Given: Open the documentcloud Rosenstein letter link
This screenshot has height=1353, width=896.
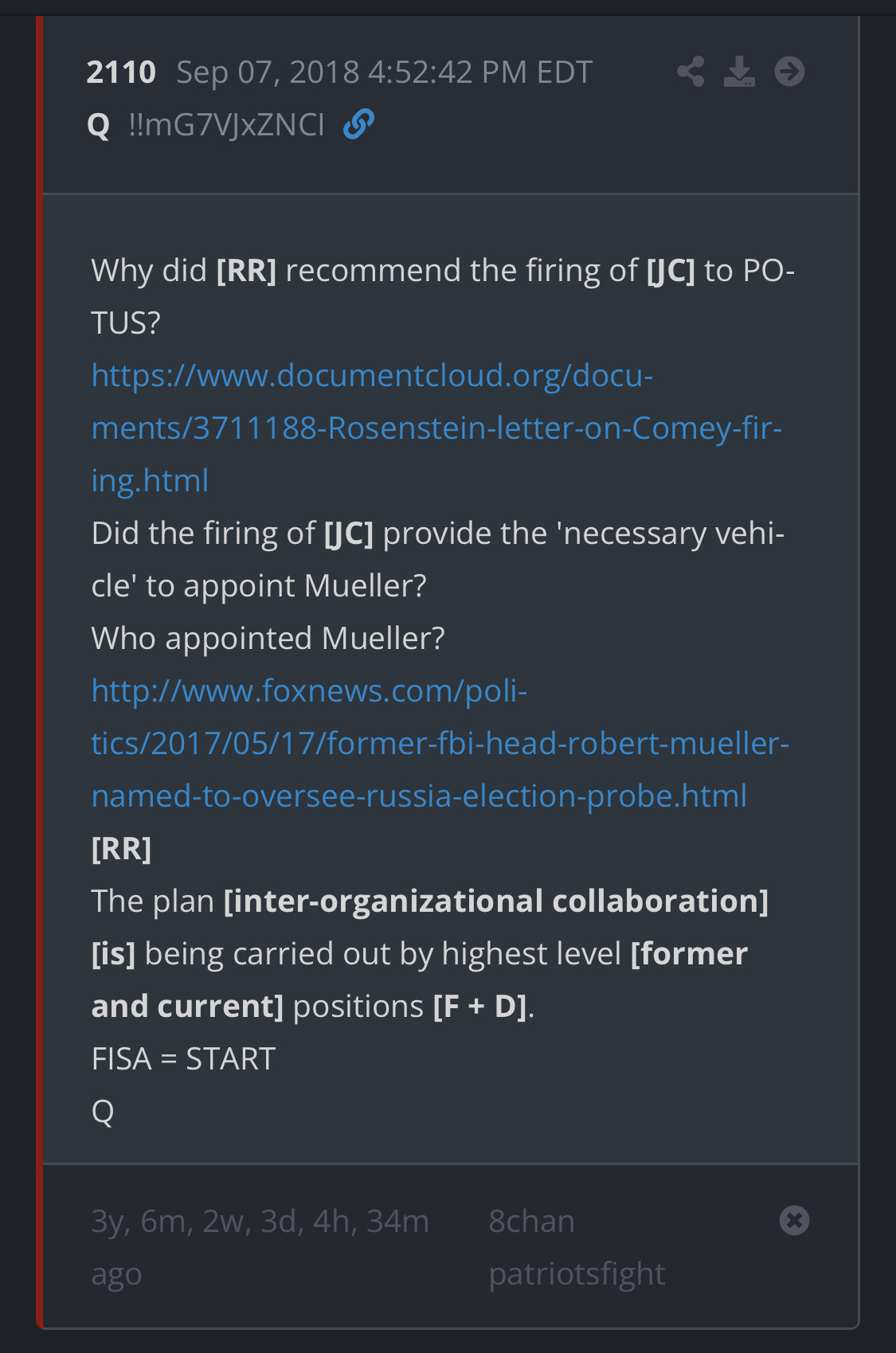Looking at the screenshot, I should [436, 428].
